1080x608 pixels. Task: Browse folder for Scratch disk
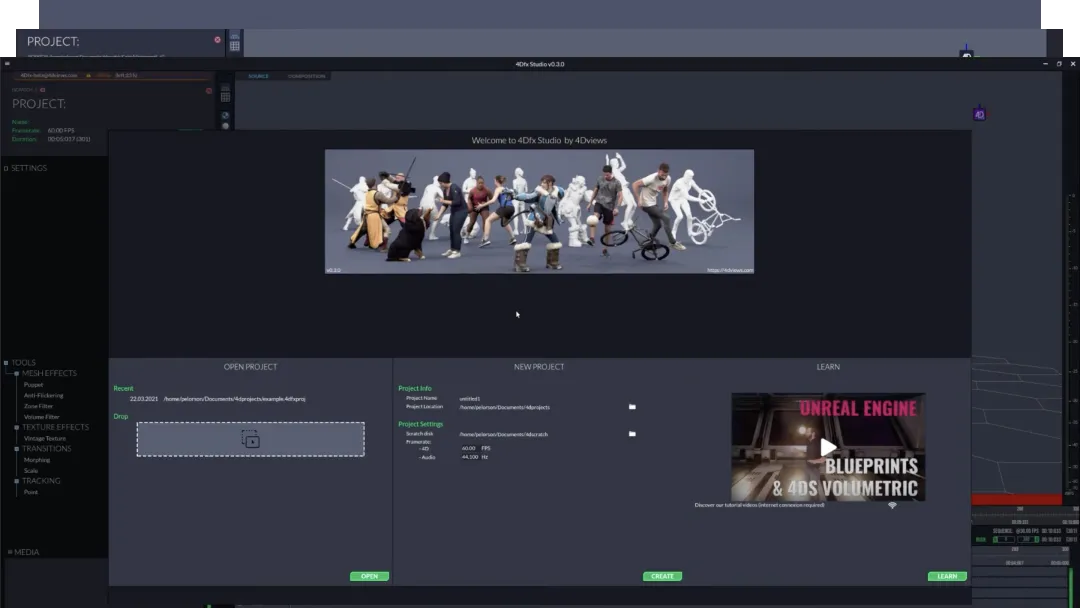tap(632, 434)
